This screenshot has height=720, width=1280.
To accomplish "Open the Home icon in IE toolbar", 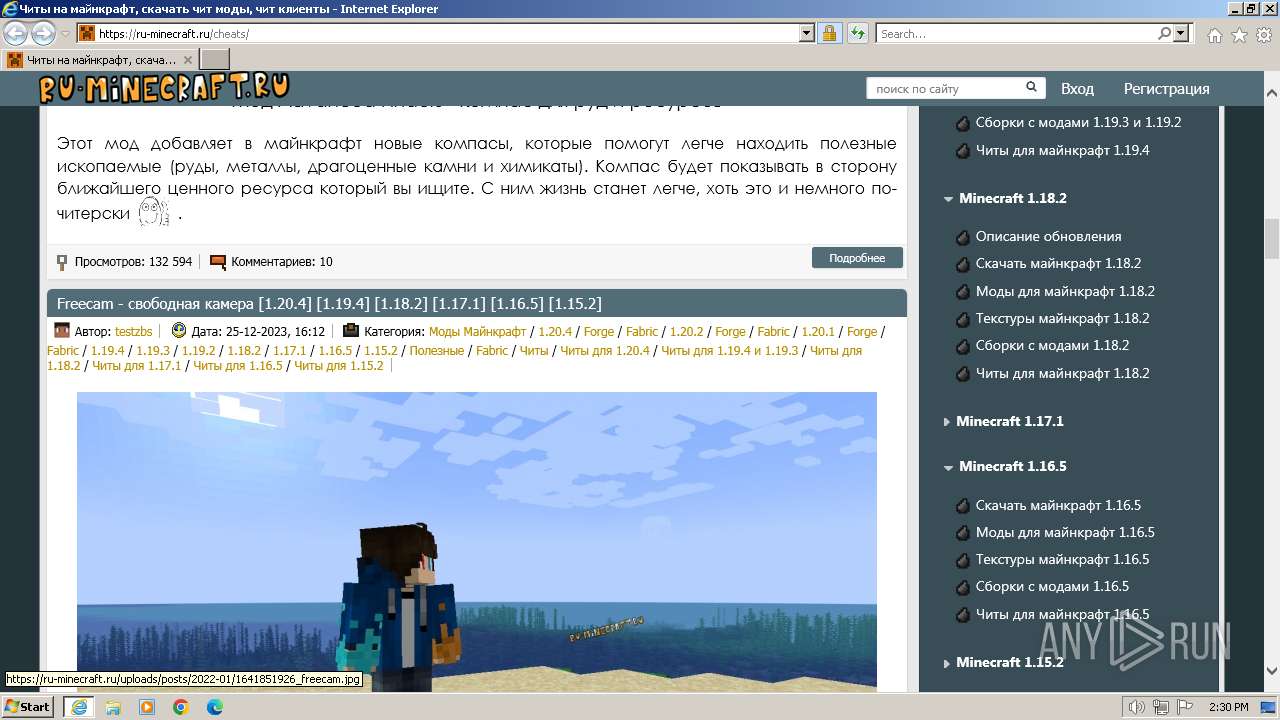I will [x=1214, y=34].
